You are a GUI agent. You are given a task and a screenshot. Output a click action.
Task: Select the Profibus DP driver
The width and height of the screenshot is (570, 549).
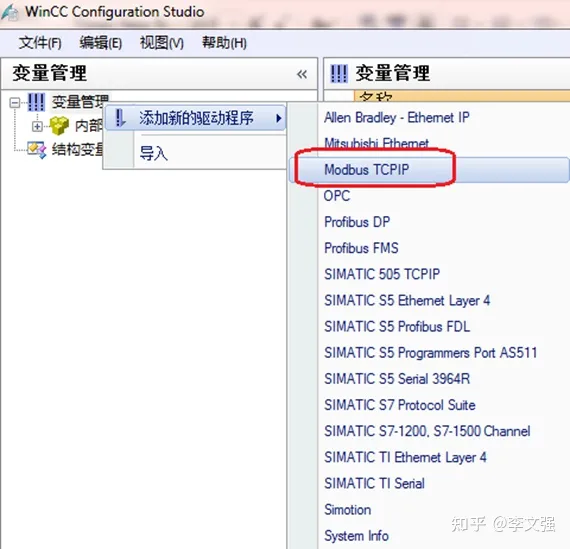(x=357, y=222)
